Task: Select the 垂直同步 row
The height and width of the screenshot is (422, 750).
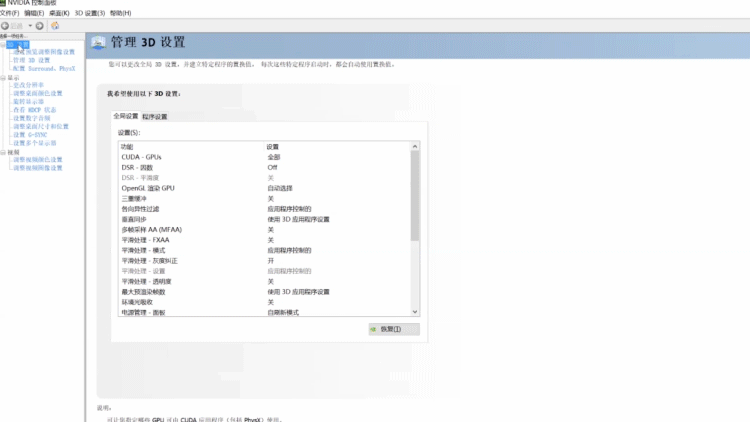Action: coord(265,219)
